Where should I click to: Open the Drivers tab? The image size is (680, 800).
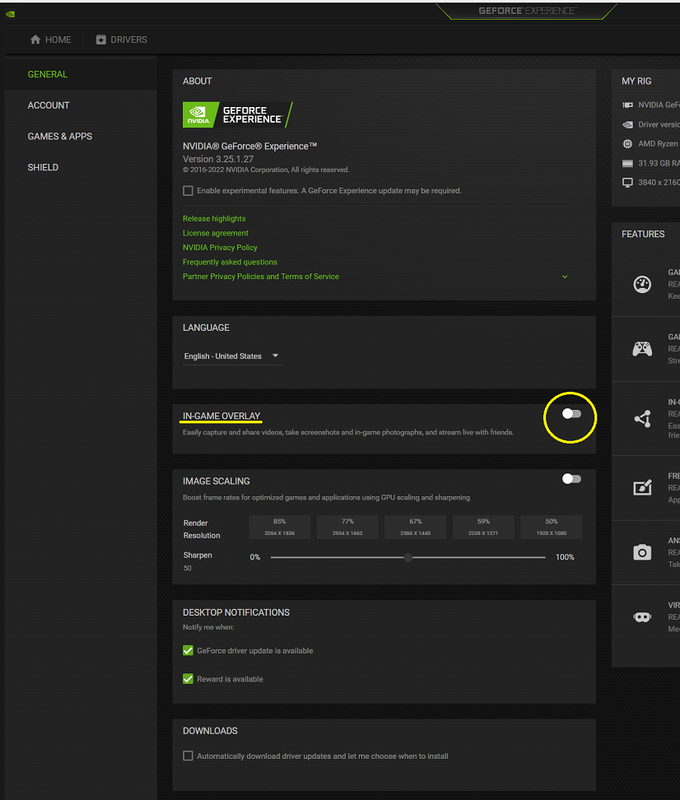(121, 40)
